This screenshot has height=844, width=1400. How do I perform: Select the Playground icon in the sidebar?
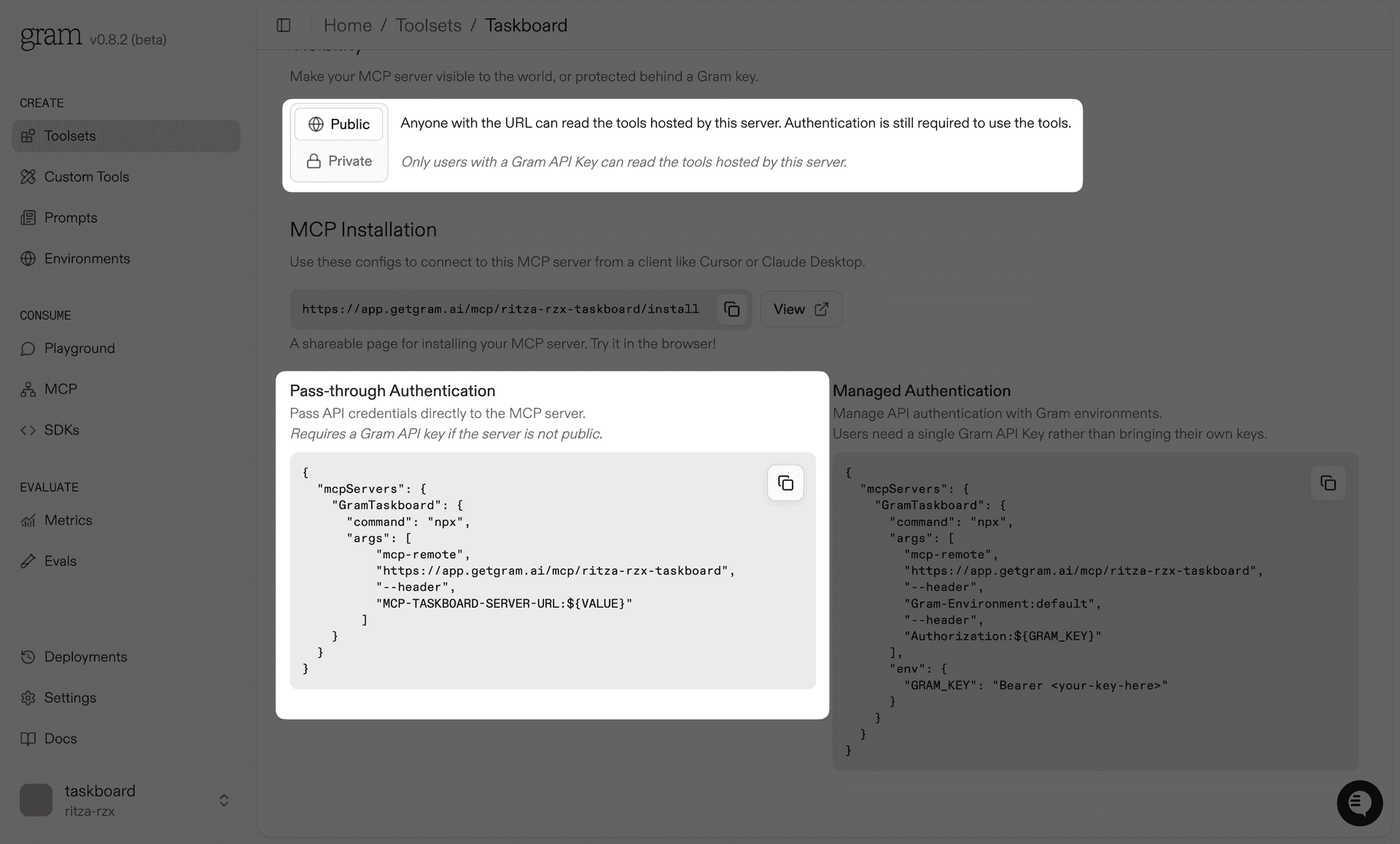pos(28,349)
